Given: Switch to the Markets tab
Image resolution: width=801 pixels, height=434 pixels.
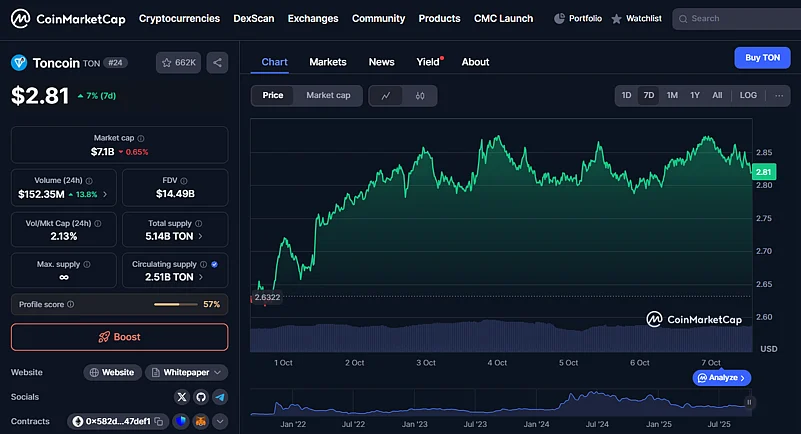Looking at the screenshot, I should 327,62.
